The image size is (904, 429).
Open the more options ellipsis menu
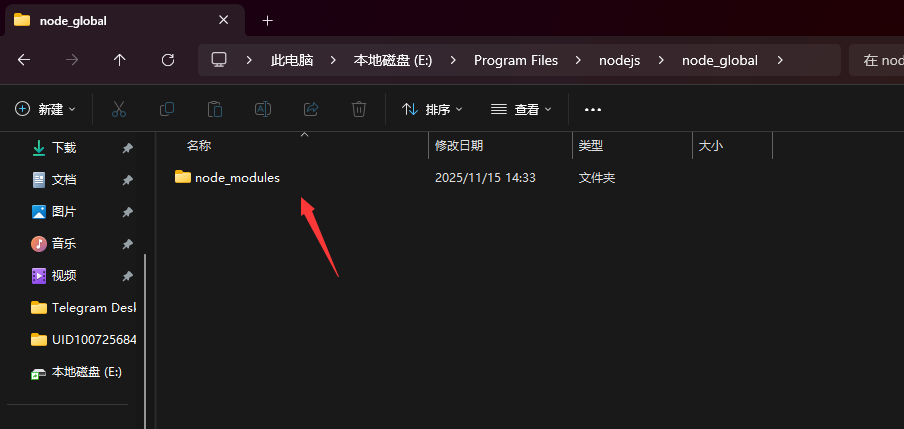tap(593, 109)
